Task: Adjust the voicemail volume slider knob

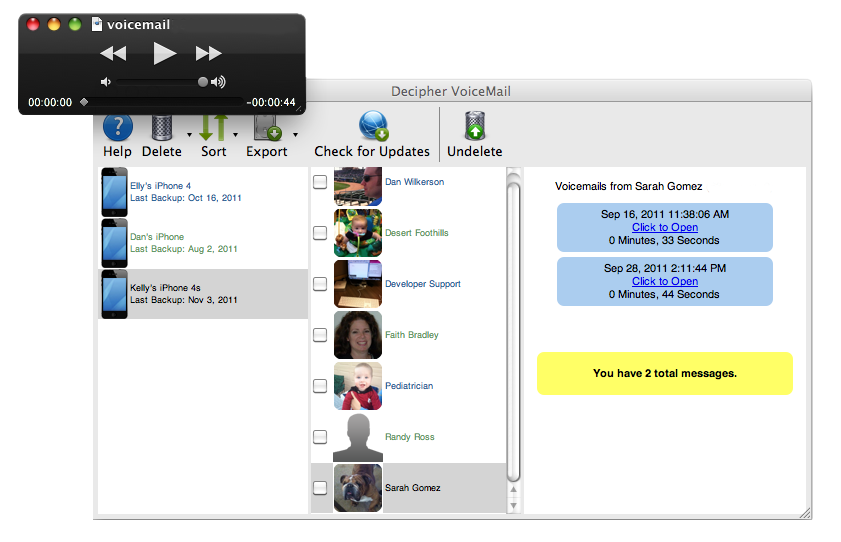Action: pyautogui.click(x=202, y=82)
